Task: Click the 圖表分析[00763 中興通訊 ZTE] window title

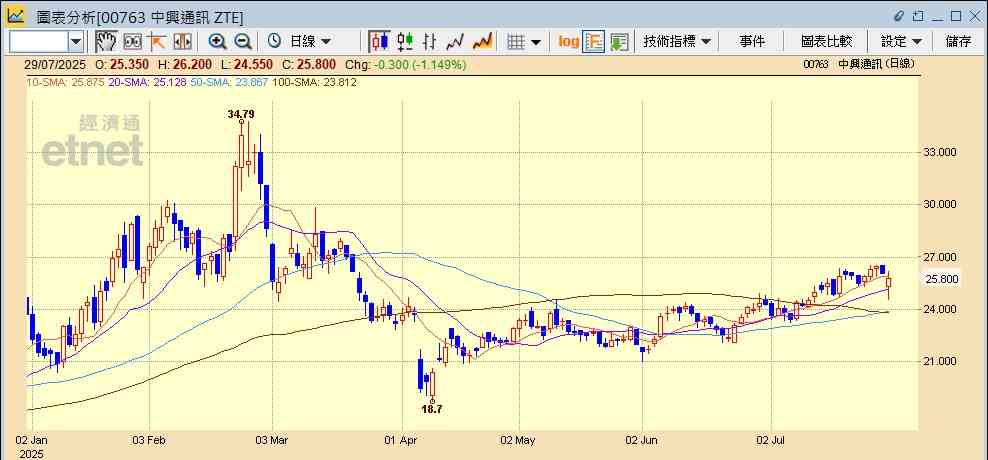Action: coord(140,16)
